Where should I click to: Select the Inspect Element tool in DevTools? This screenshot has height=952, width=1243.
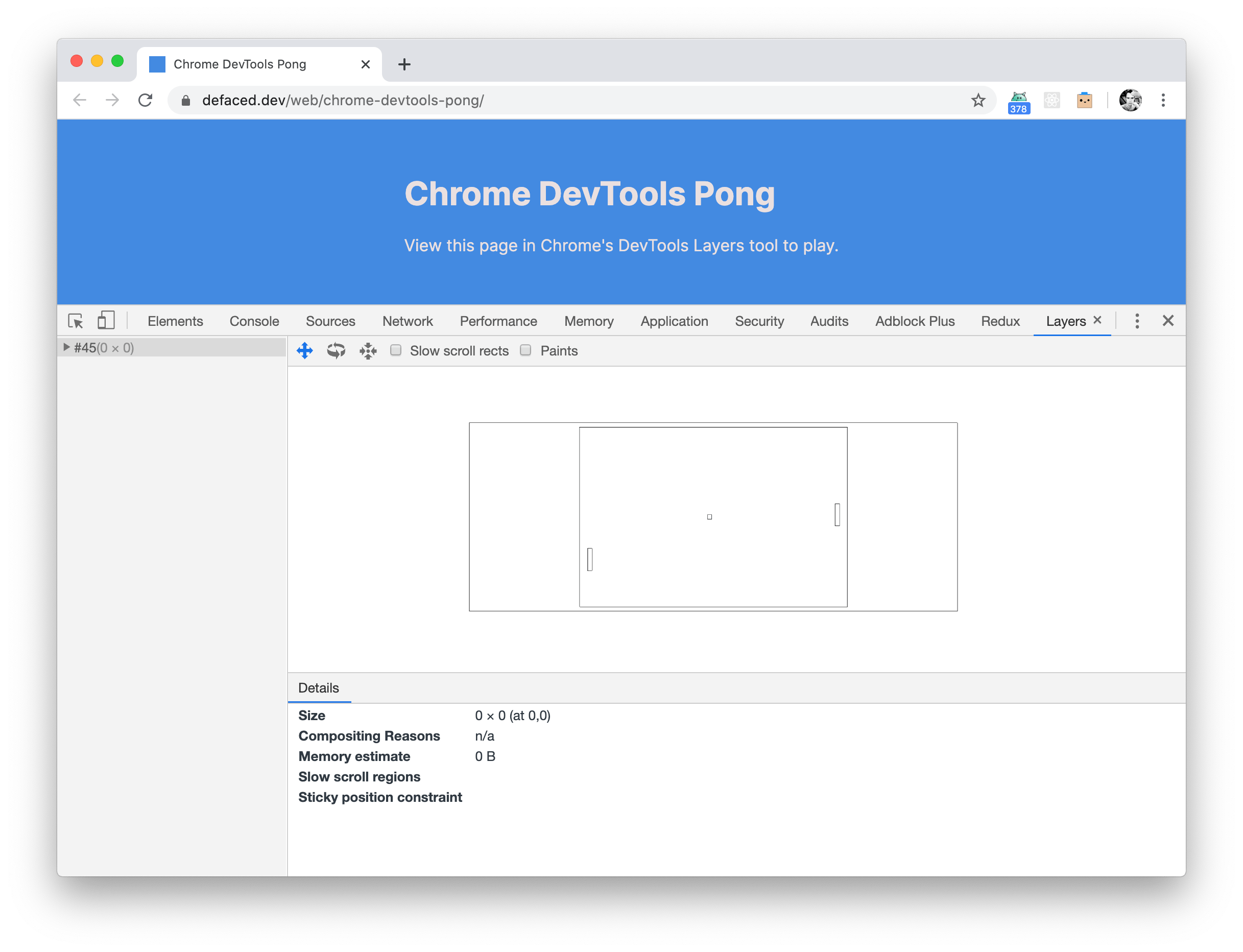click(76, 321)
